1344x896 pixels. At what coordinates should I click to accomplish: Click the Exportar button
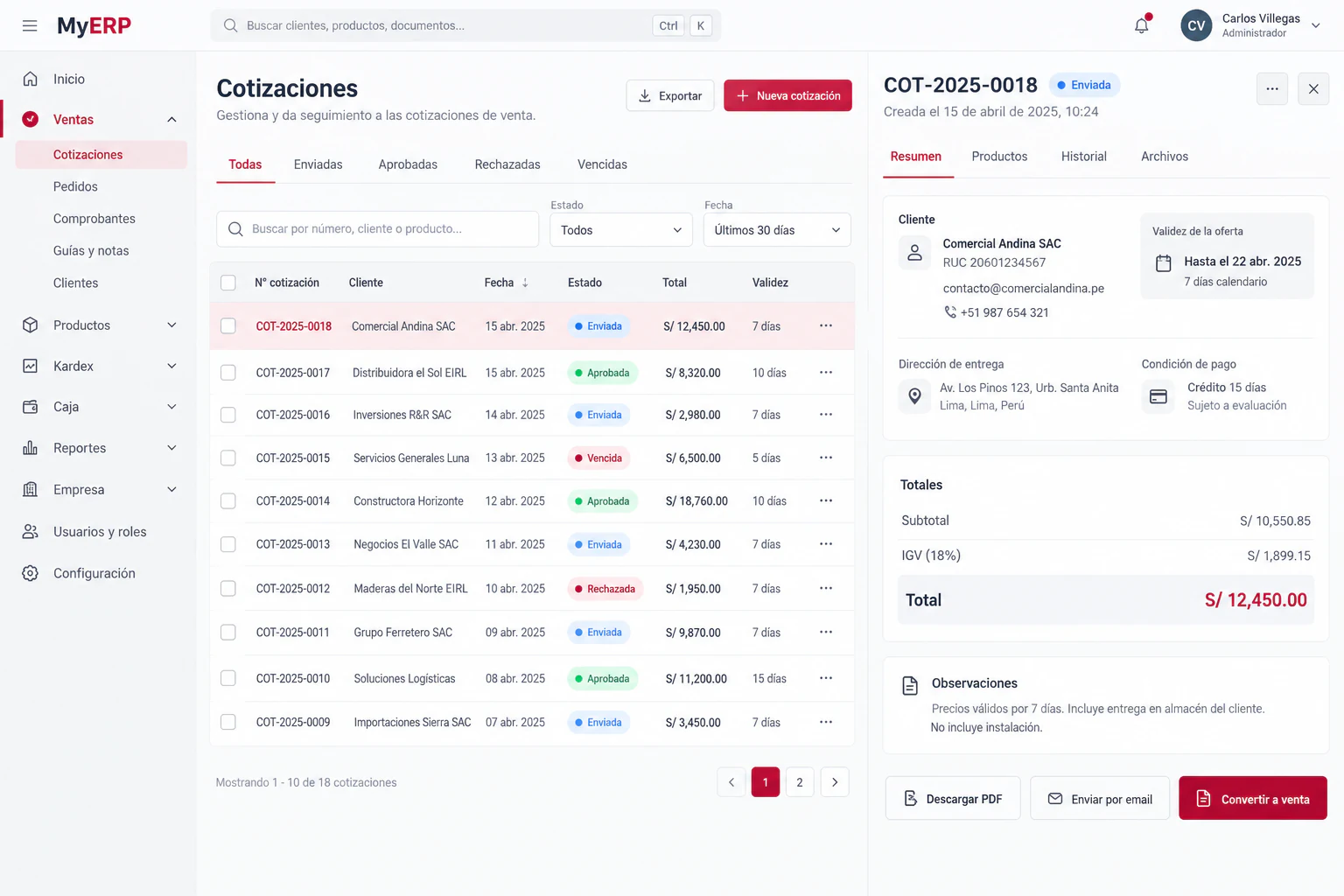tap(670, 95)
